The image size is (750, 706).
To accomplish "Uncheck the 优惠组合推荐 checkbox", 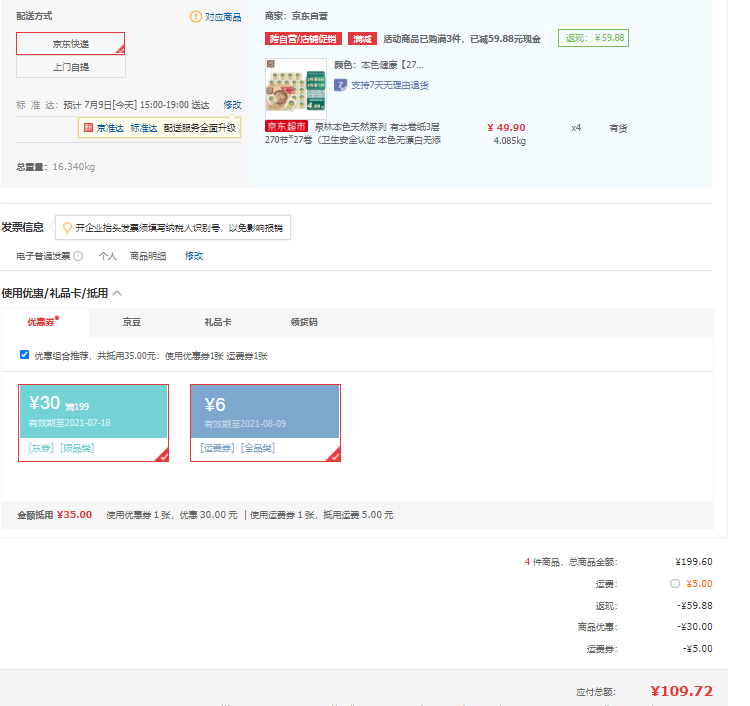I will click(x=24, y=354).
